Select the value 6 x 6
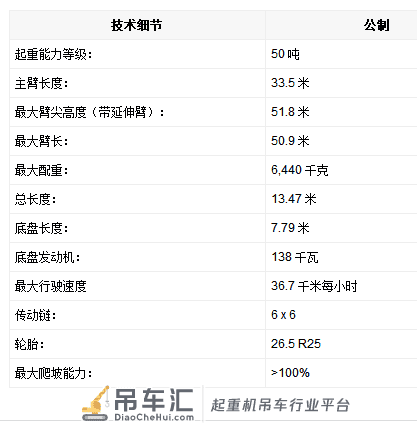Screen dimensions: 417x431 click(x=283, y=315)
